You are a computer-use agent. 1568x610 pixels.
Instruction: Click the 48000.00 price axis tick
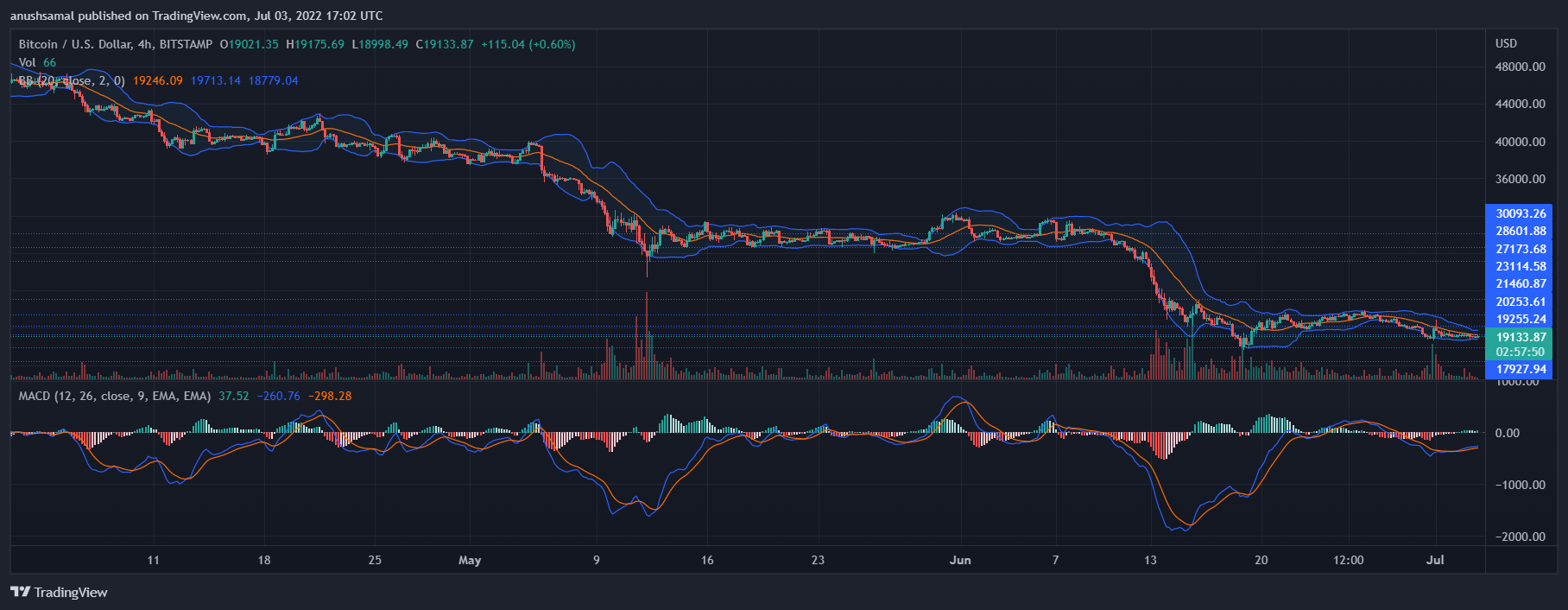1520,67
